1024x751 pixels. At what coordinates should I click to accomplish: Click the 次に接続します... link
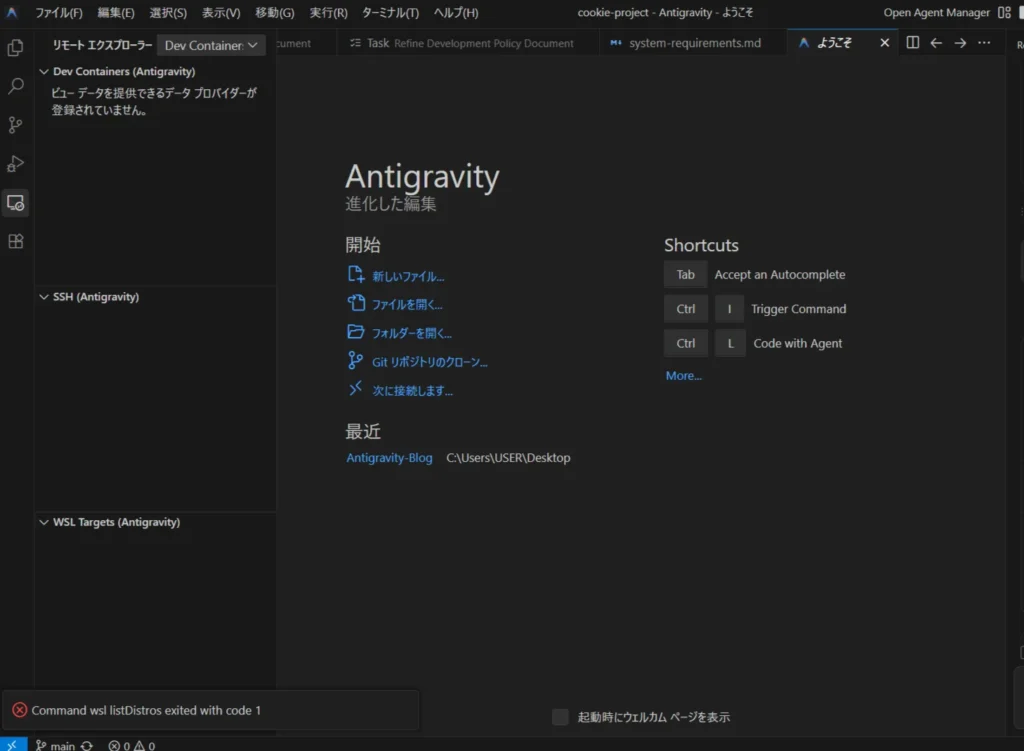(x=412, y=391)
